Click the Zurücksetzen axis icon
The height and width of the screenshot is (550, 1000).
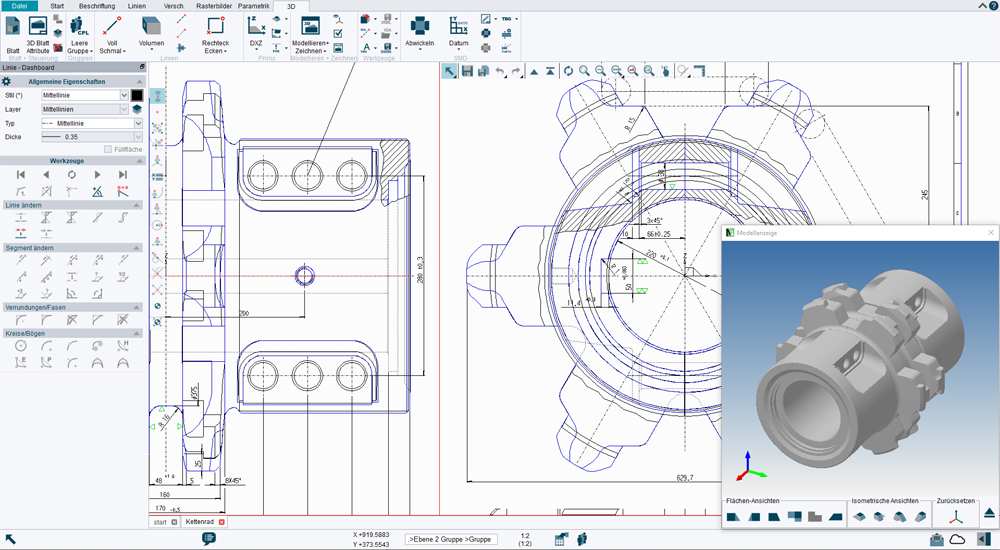coord(957,515)
